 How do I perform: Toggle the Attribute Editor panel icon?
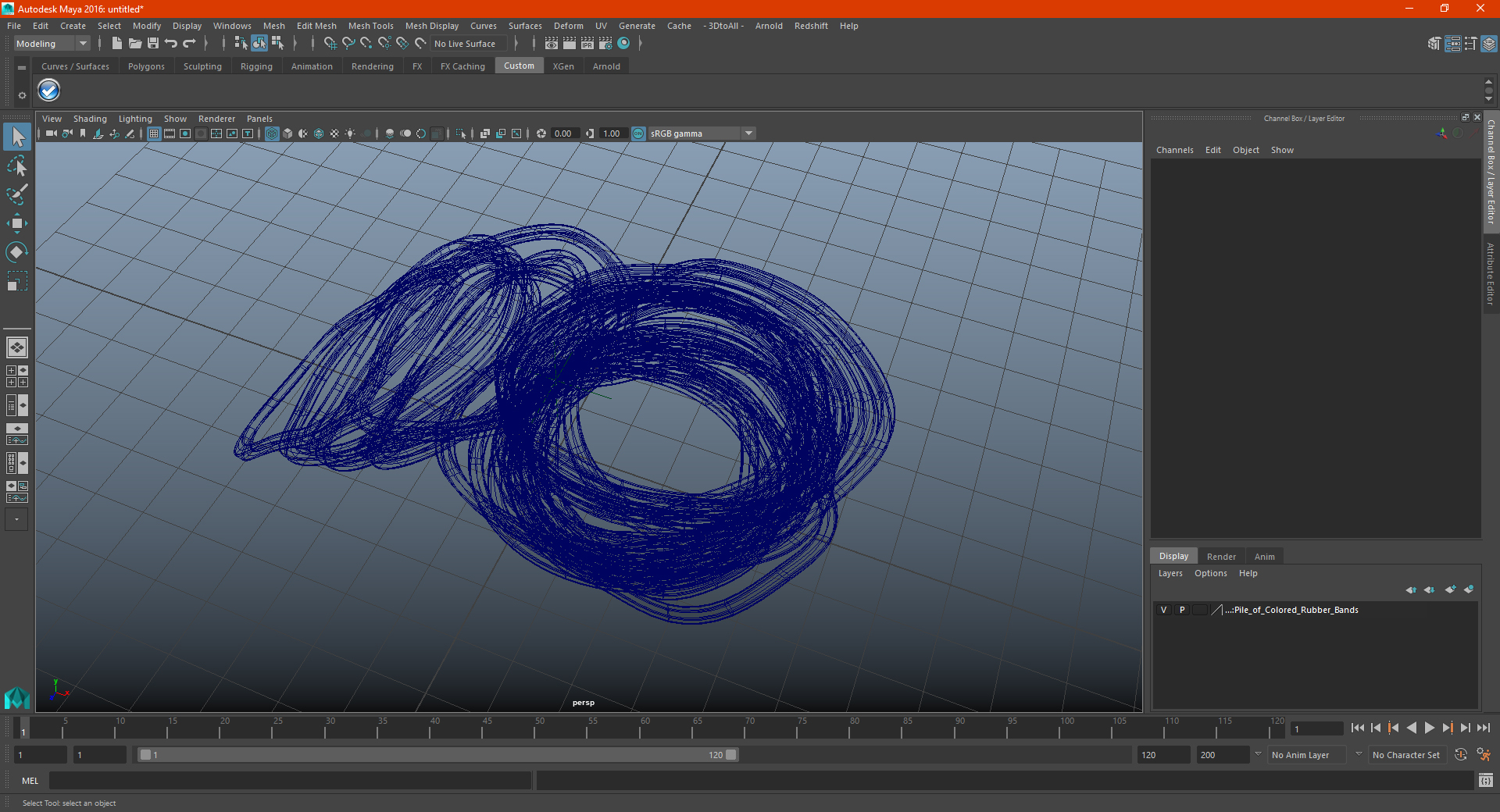(x=1452, y=44)
